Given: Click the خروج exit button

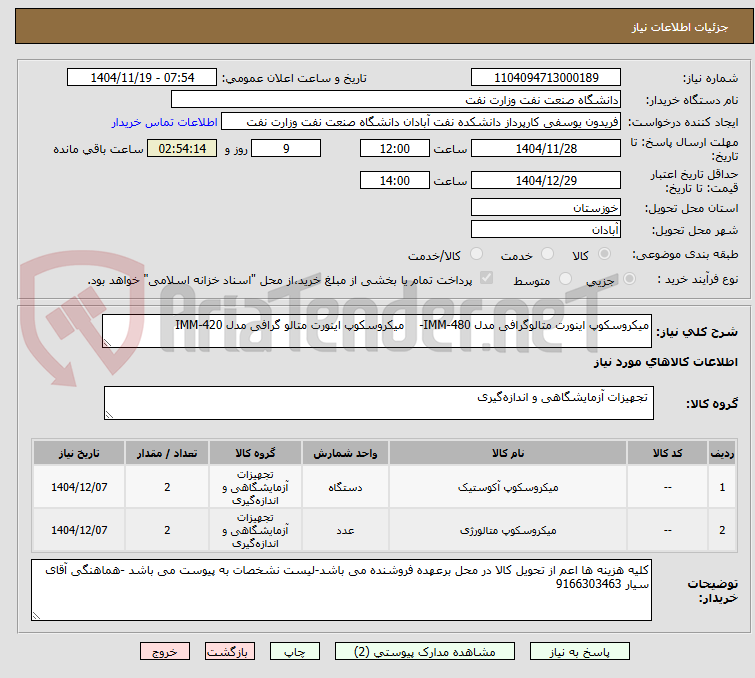Looking at the screenshot, I should [x=165, y=652].
